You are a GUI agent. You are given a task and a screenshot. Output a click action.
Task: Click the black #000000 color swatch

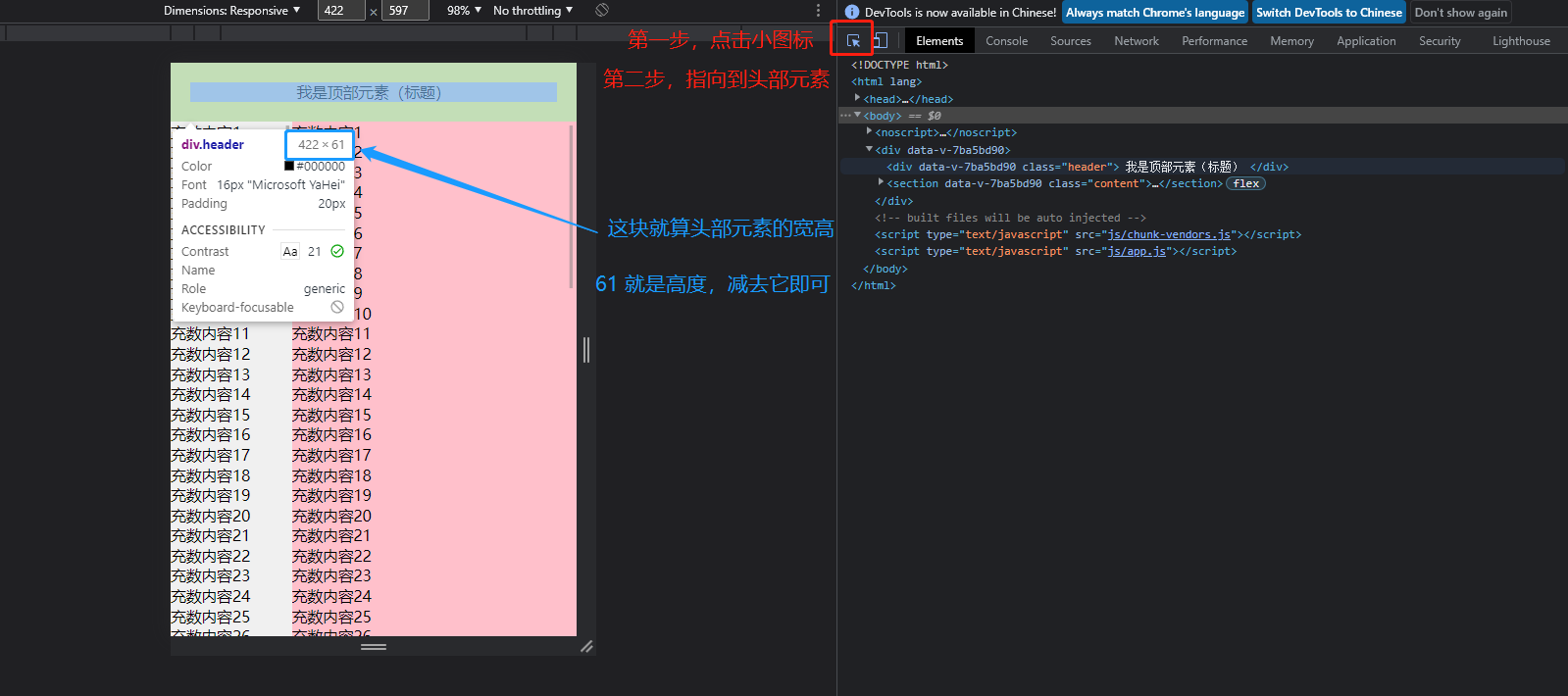[289, 166]
